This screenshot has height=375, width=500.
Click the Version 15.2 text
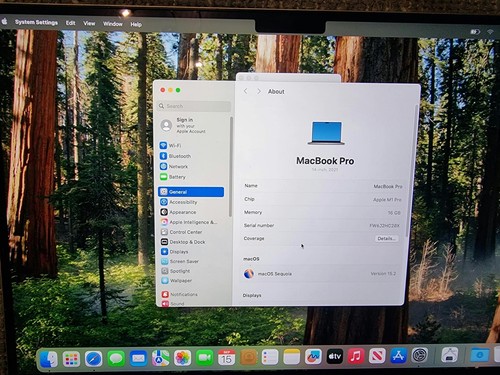[x=383, y=274]
